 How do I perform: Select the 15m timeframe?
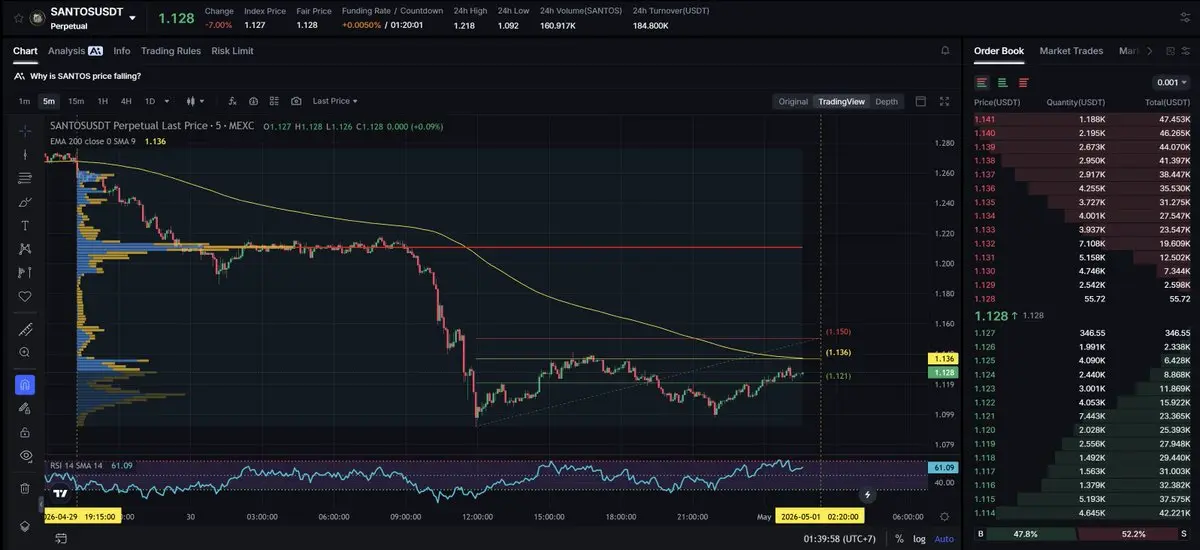[x=76, y=101]
